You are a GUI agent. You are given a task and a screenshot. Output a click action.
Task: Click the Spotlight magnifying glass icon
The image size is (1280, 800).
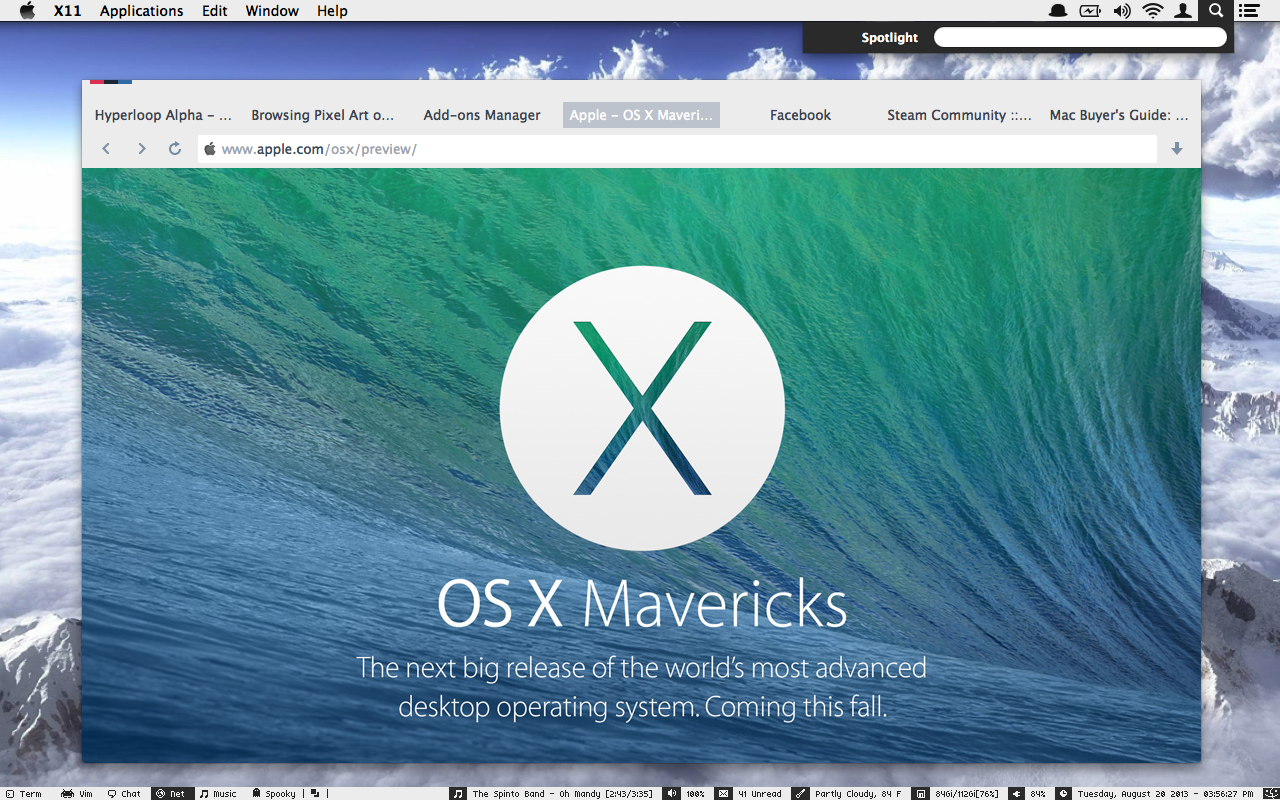1215,11
